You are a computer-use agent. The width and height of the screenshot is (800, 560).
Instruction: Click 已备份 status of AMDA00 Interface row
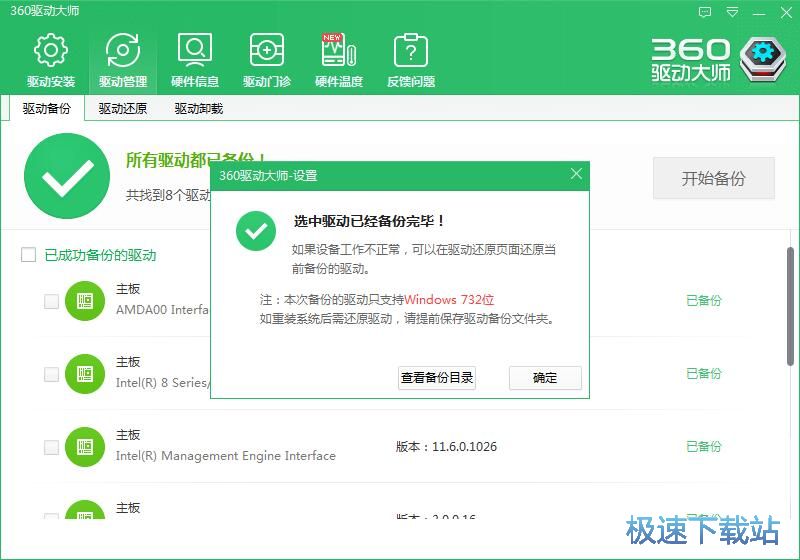coord(704,301)
